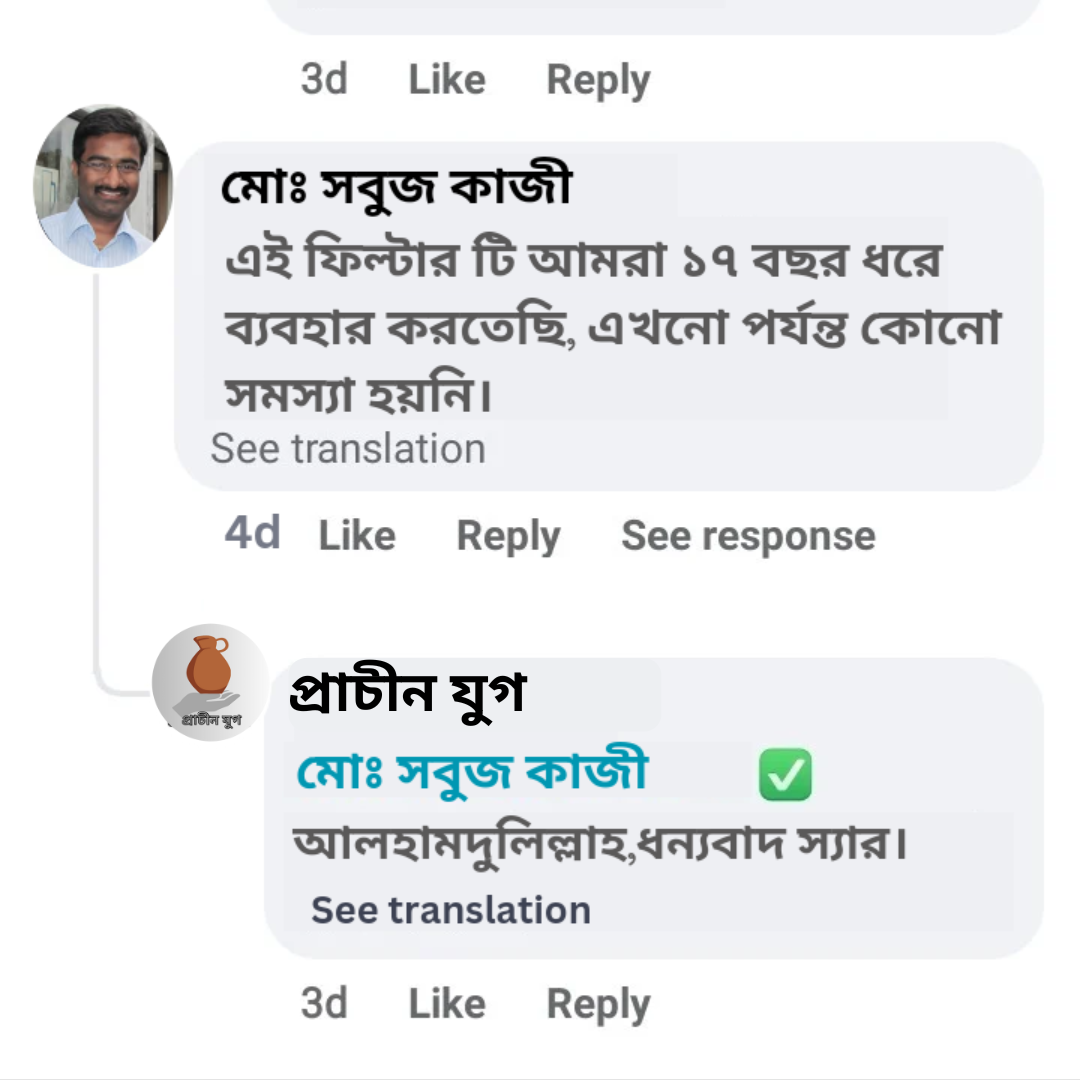Translate the প্রাচীন যুগ reply comment
Image resolution: width=1080 pixels, height=1080 pixels.
pyautogui.click(x=449, y=909)
